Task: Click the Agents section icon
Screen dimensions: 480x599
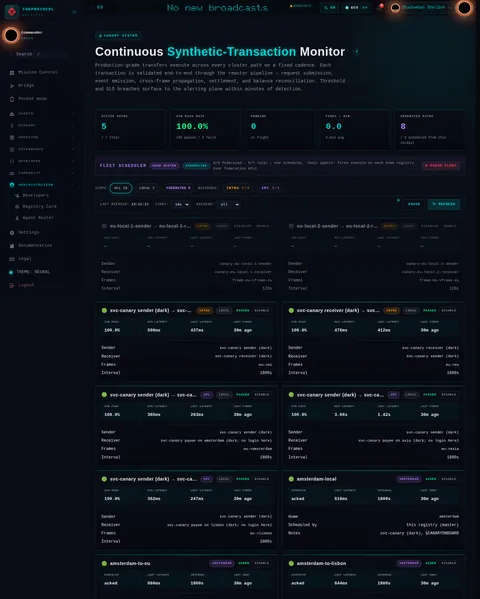Action: (12, 113)
